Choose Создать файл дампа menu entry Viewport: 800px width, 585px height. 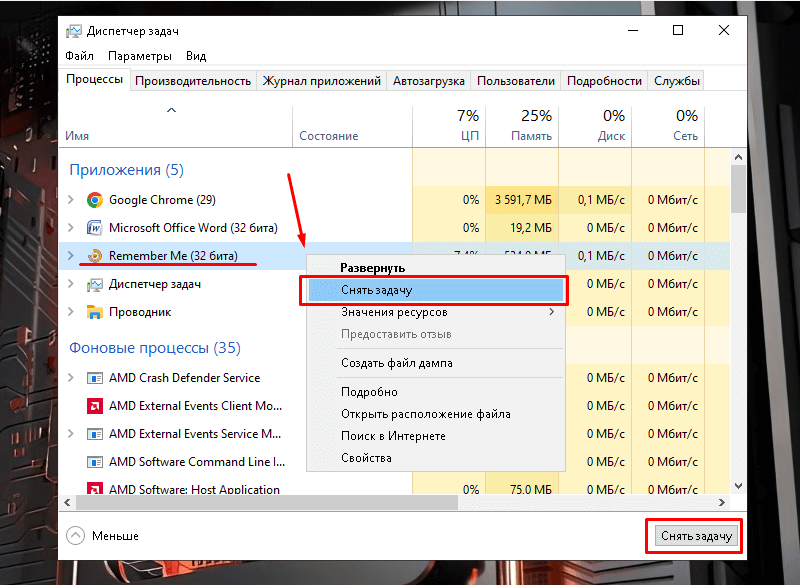point(396,363)
